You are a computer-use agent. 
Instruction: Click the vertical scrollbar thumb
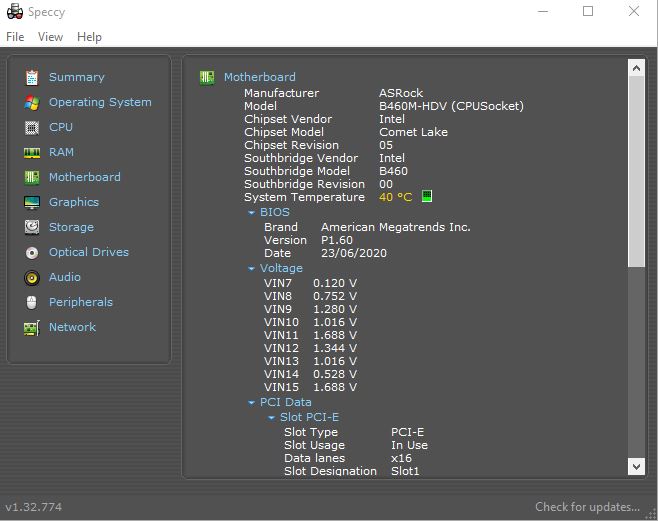[x=636, y=172]
